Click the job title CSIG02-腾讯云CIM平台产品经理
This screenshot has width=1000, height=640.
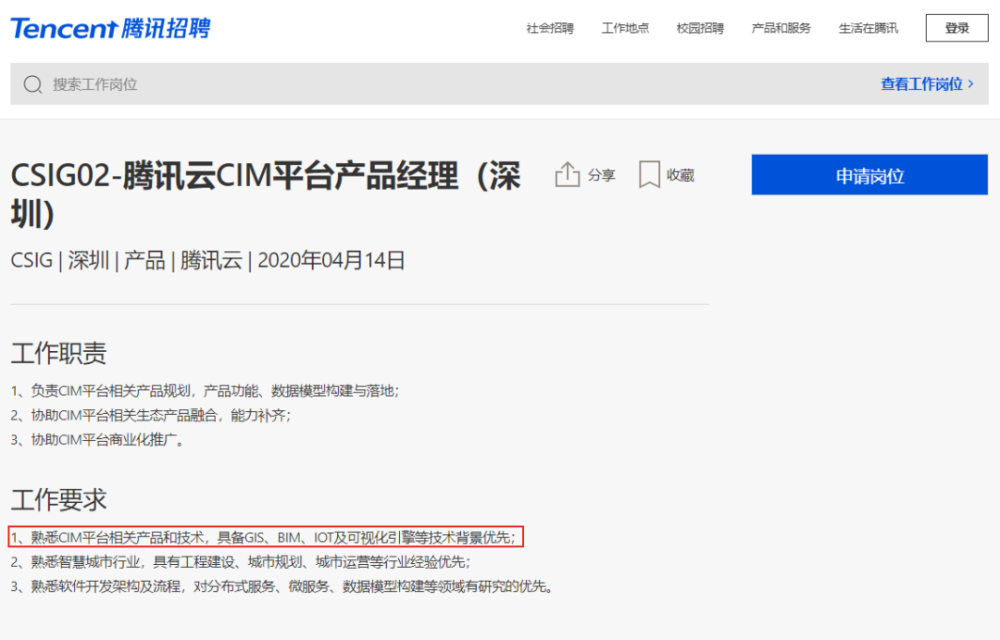click(265, 194)
